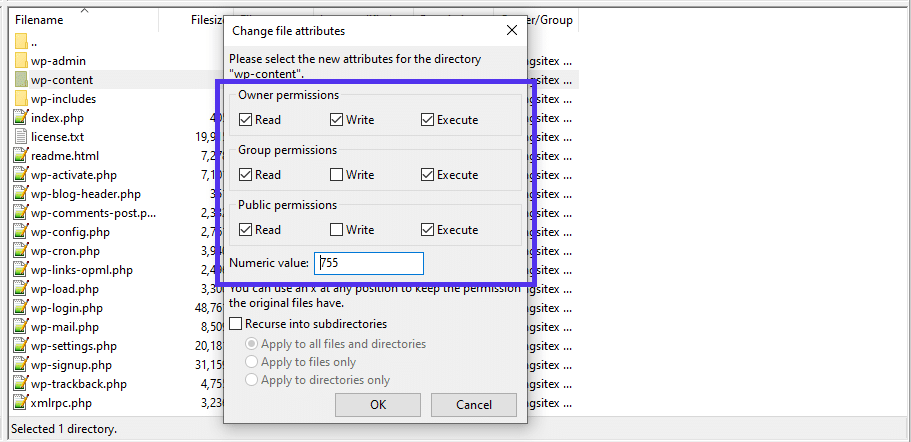Click the parent directory folder icon
The image size is (911, 442).
21,42
